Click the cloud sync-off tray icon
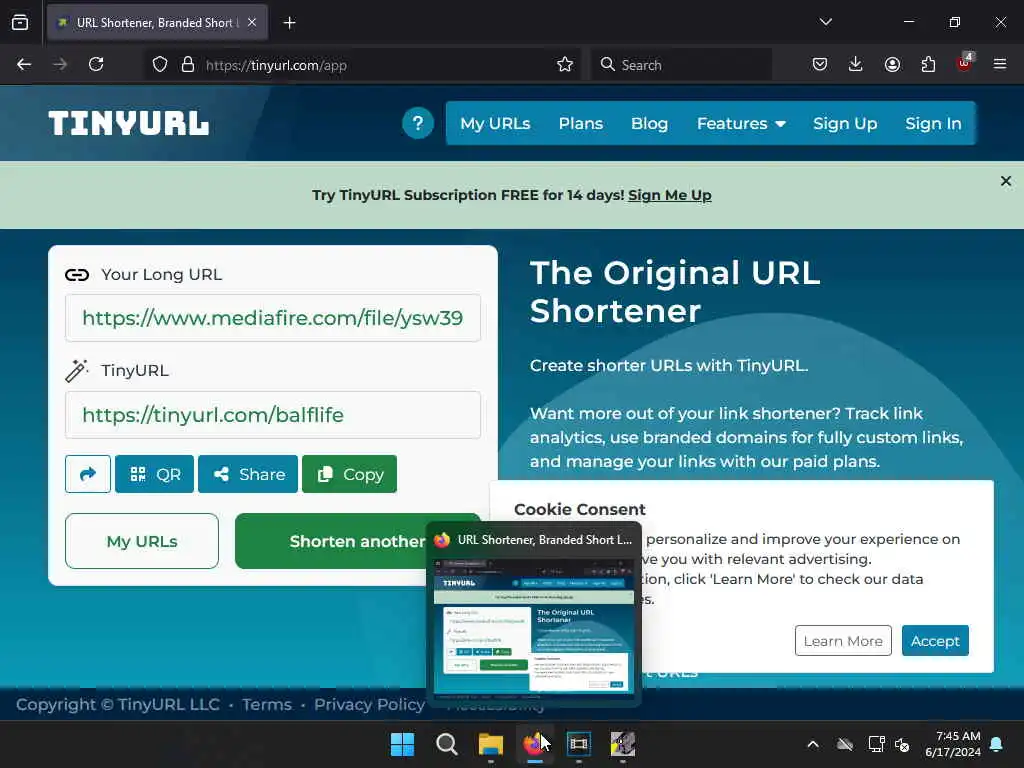The width and height of the screenshot is (1024, 768). 845,744
